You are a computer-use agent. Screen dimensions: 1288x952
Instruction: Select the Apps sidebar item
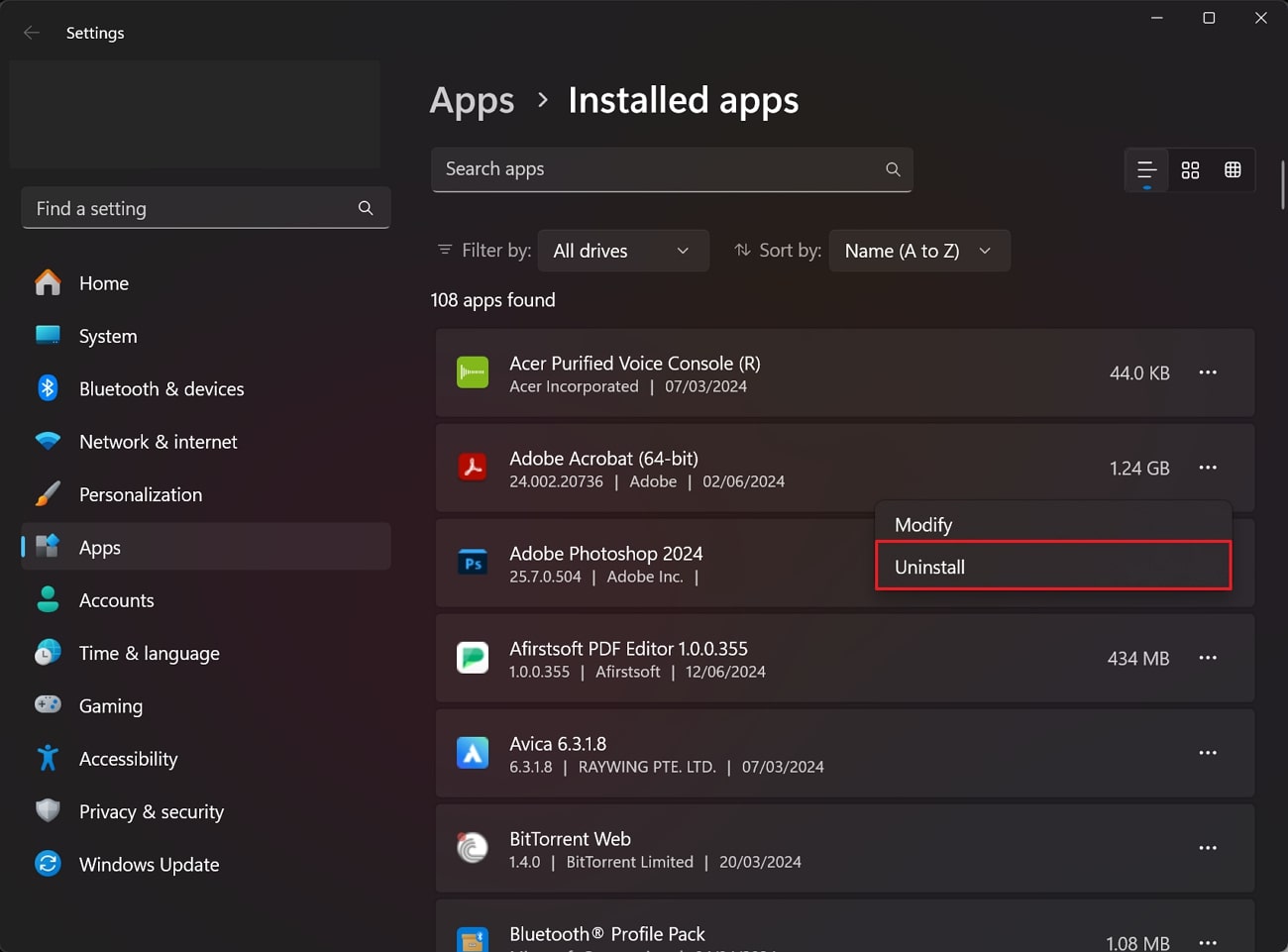pyautogui.click(x=205, y=547)
